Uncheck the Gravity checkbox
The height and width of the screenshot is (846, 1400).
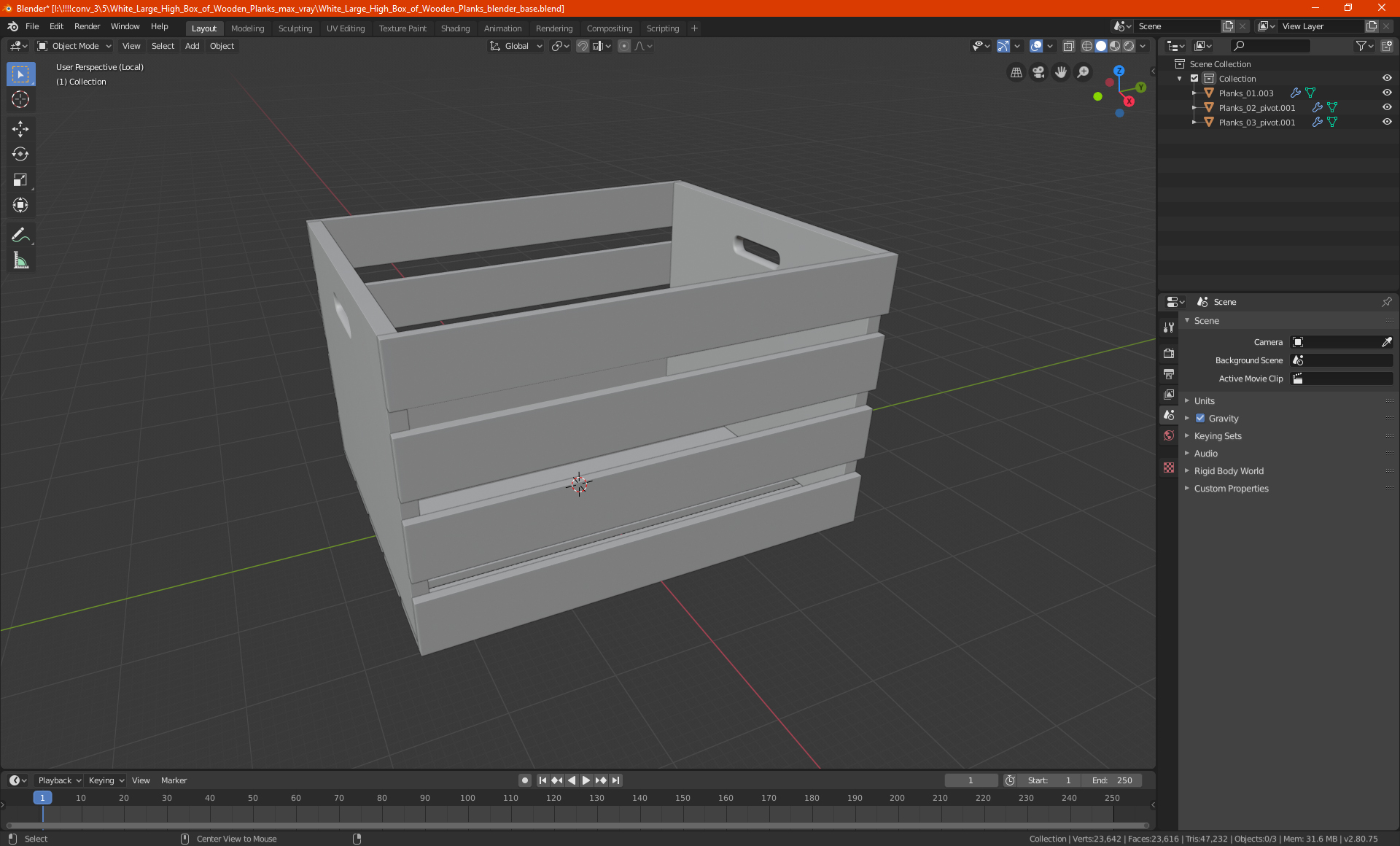pos(1200,419)
